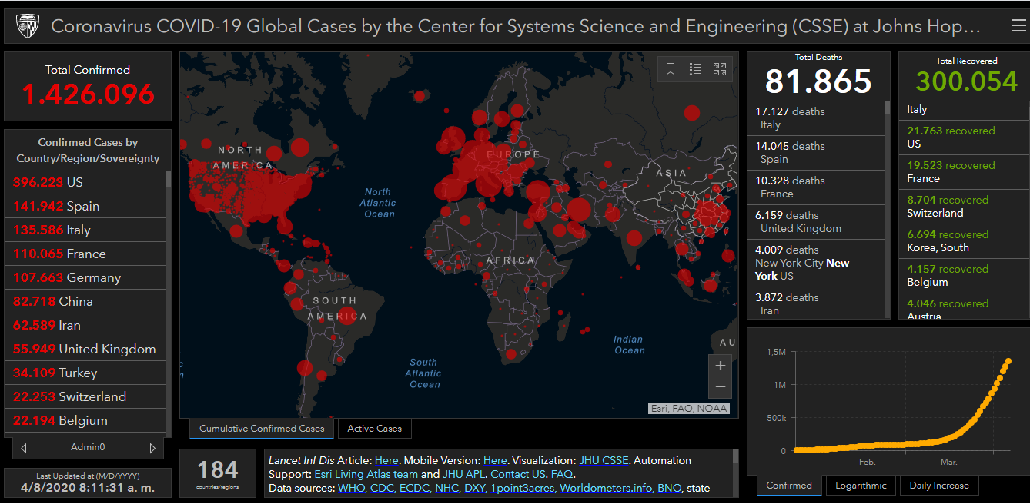Open the Lancet article 'Here' link
The height and width of the screenshot is (503, 1030).
[386, 460]
